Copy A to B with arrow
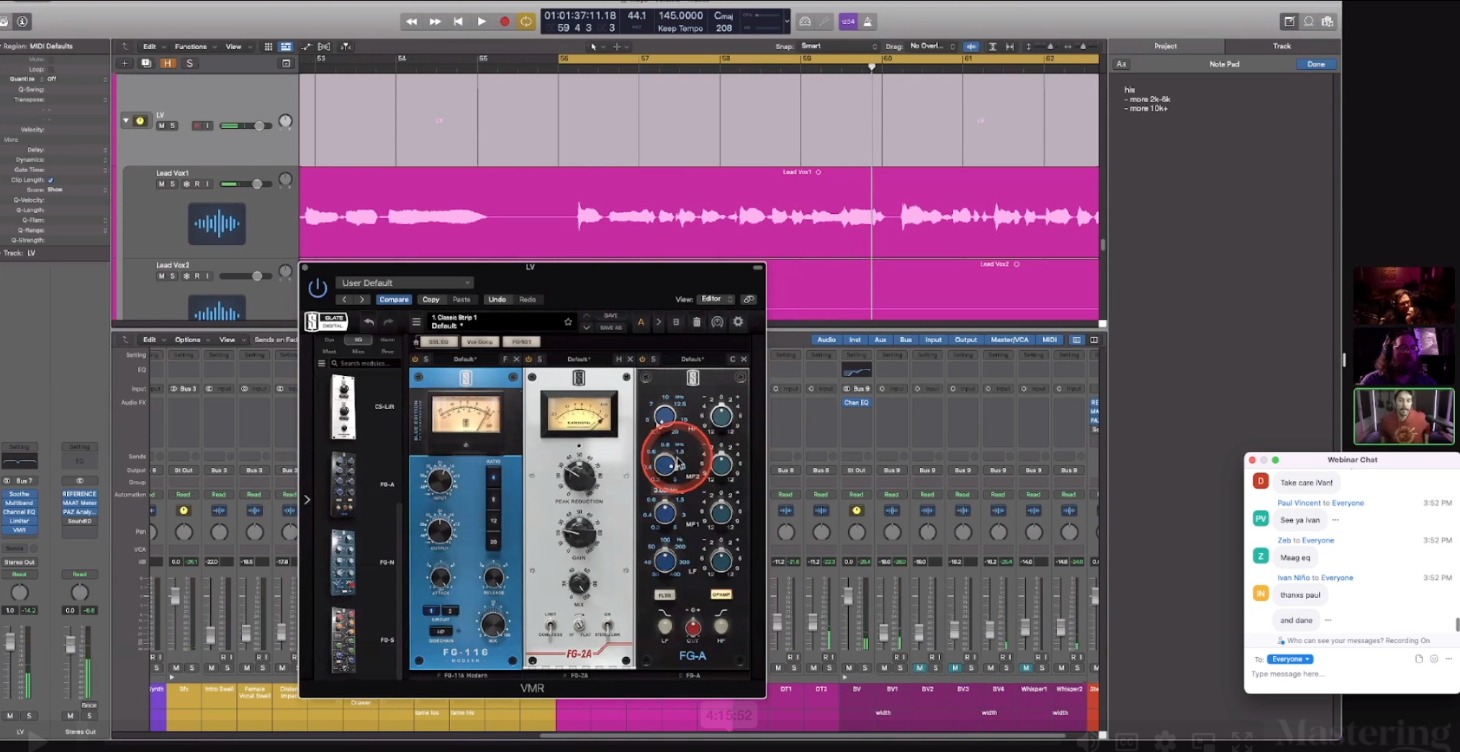Viewport: 1460px width, 752px height. [658, 322]
